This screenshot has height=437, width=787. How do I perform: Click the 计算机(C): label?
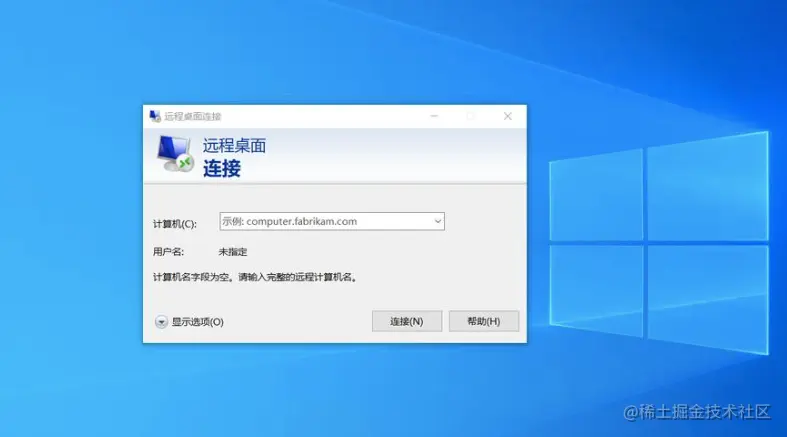(175, 224)
